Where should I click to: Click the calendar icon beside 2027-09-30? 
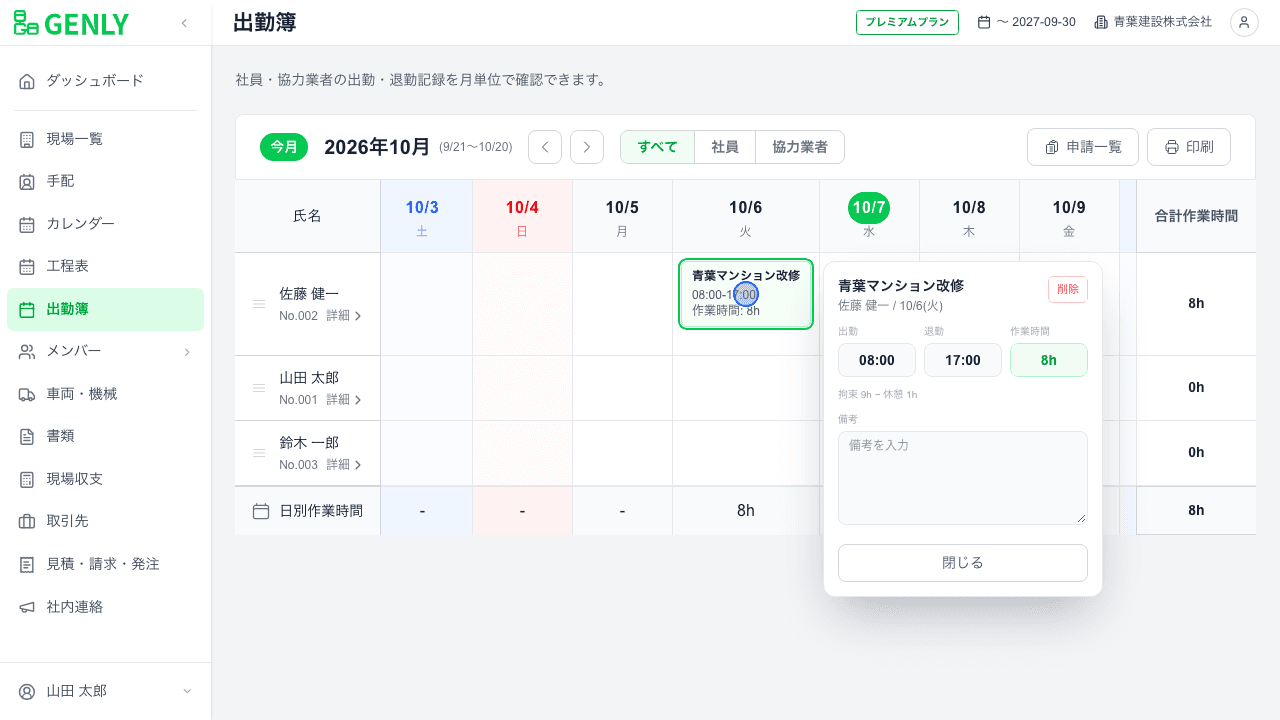click(984, 22)
